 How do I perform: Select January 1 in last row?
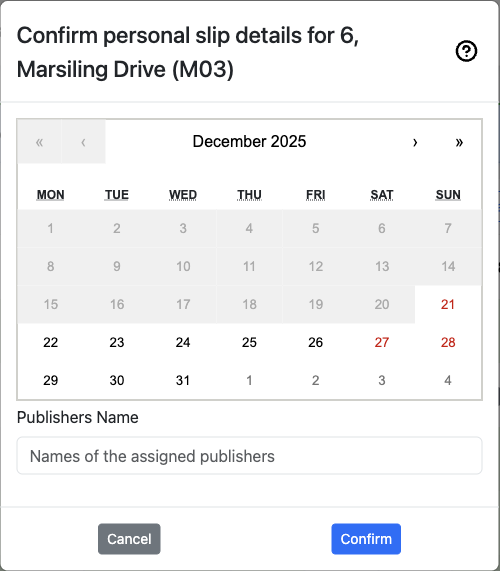pos(249,380)
